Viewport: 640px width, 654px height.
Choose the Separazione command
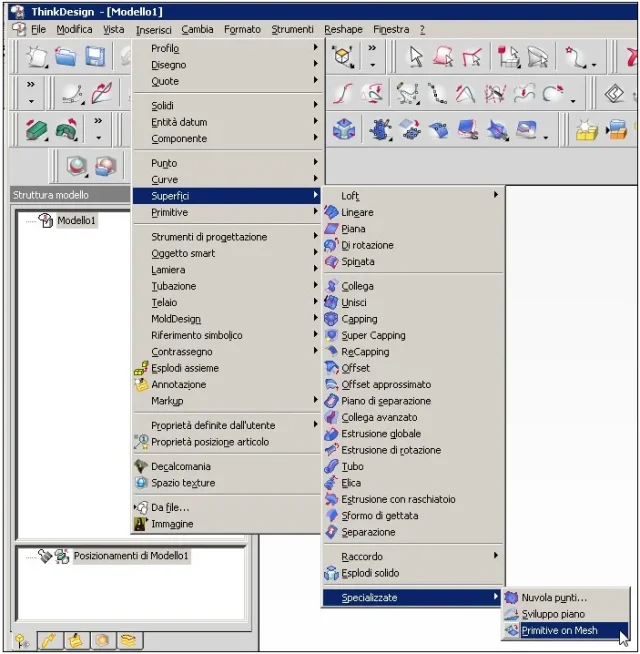[413, 532]
